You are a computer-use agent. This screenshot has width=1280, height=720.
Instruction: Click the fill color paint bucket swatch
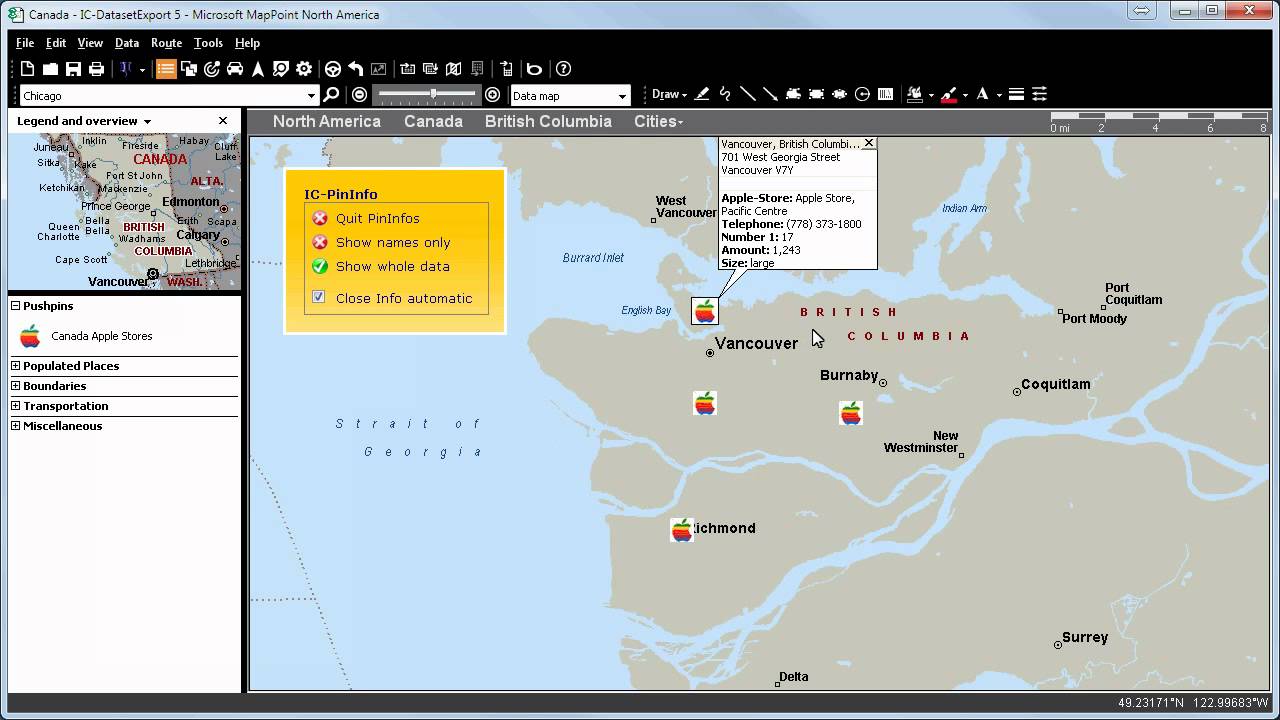pos(915,95)
